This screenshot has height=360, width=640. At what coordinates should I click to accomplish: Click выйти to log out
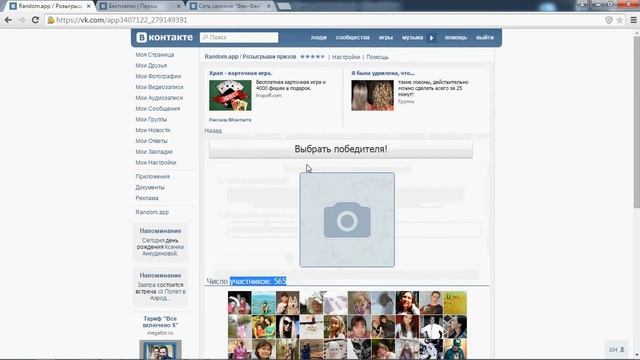tap(485, 37)
